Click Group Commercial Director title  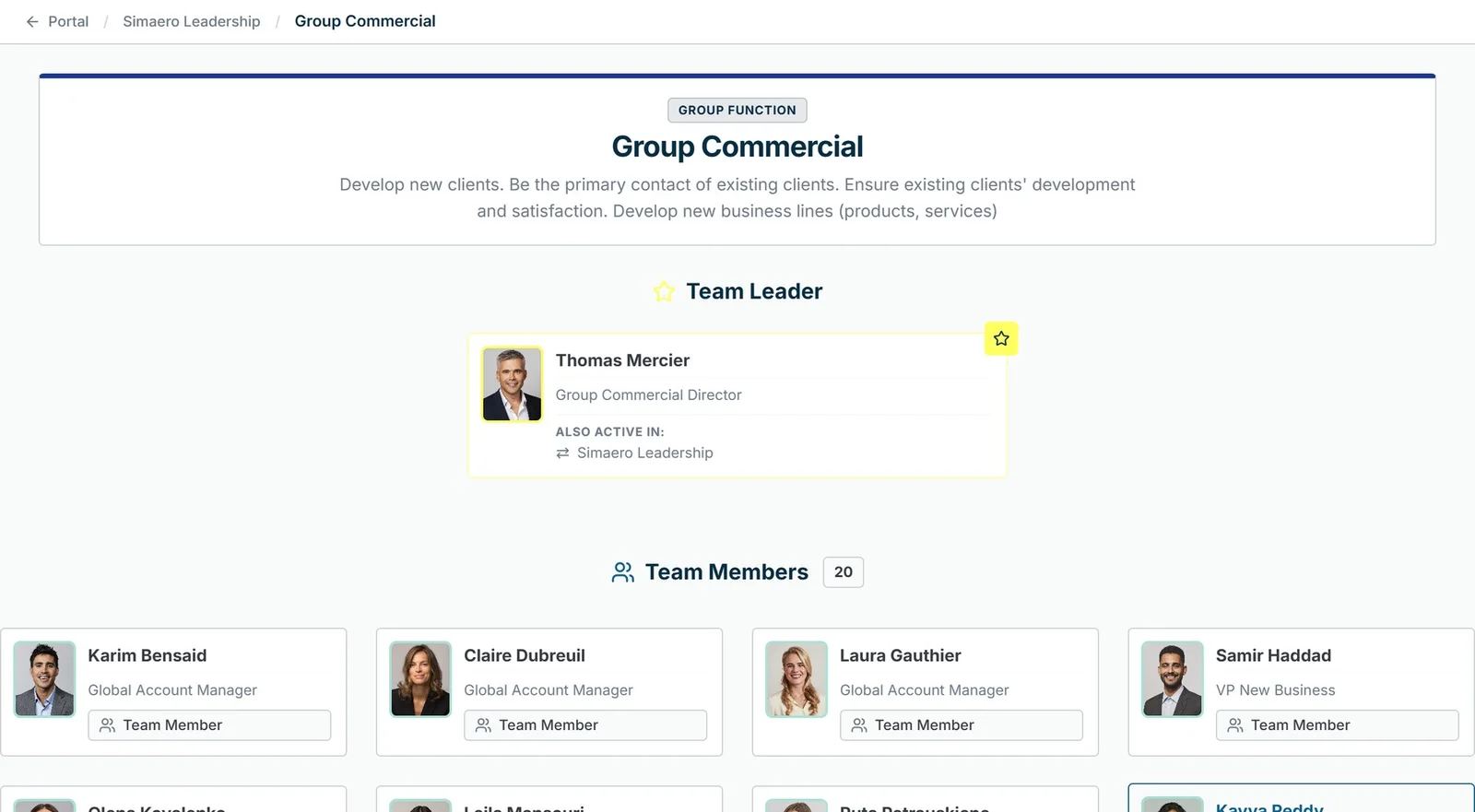[x=648, y=394]
